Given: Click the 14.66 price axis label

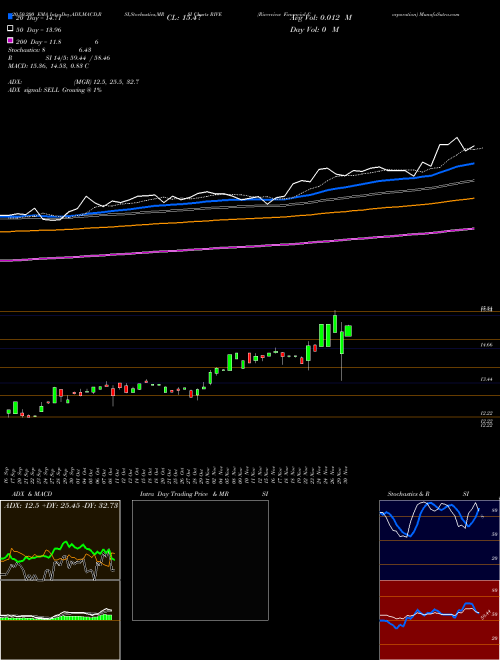Looking at the screenshot, I should point(487,345).
